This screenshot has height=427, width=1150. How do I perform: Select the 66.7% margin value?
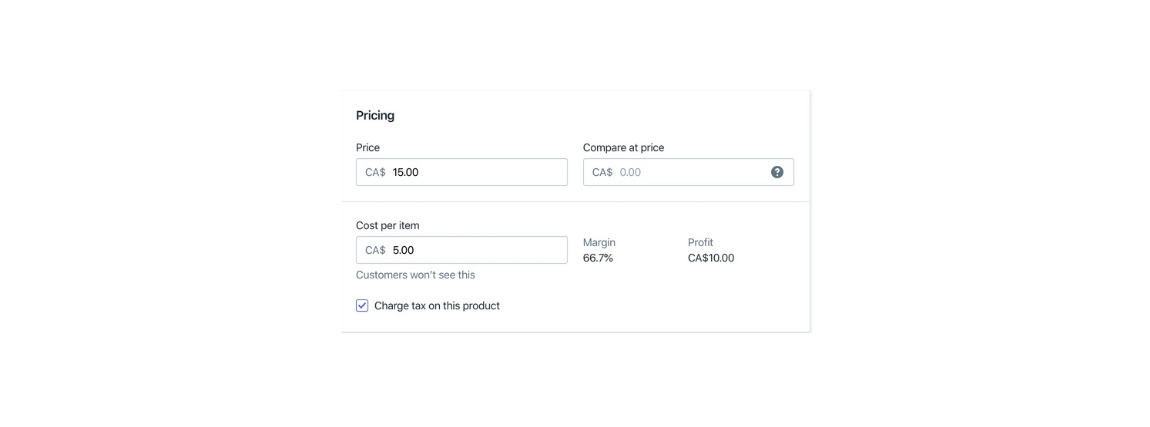click(x=598, y=258)
